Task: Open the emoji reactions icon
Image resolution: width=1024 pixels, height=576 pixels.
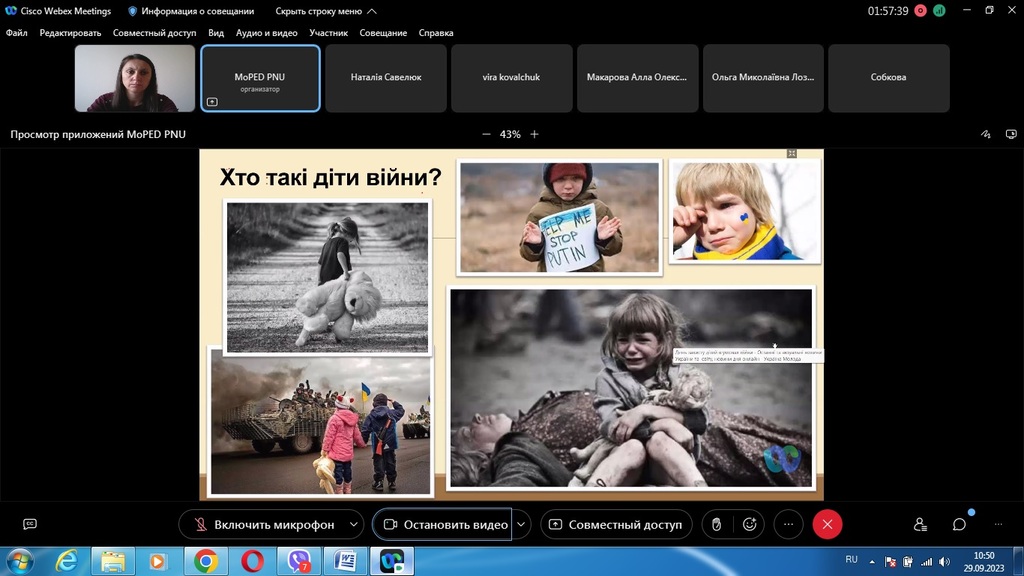Action: [x=749, y=524]
